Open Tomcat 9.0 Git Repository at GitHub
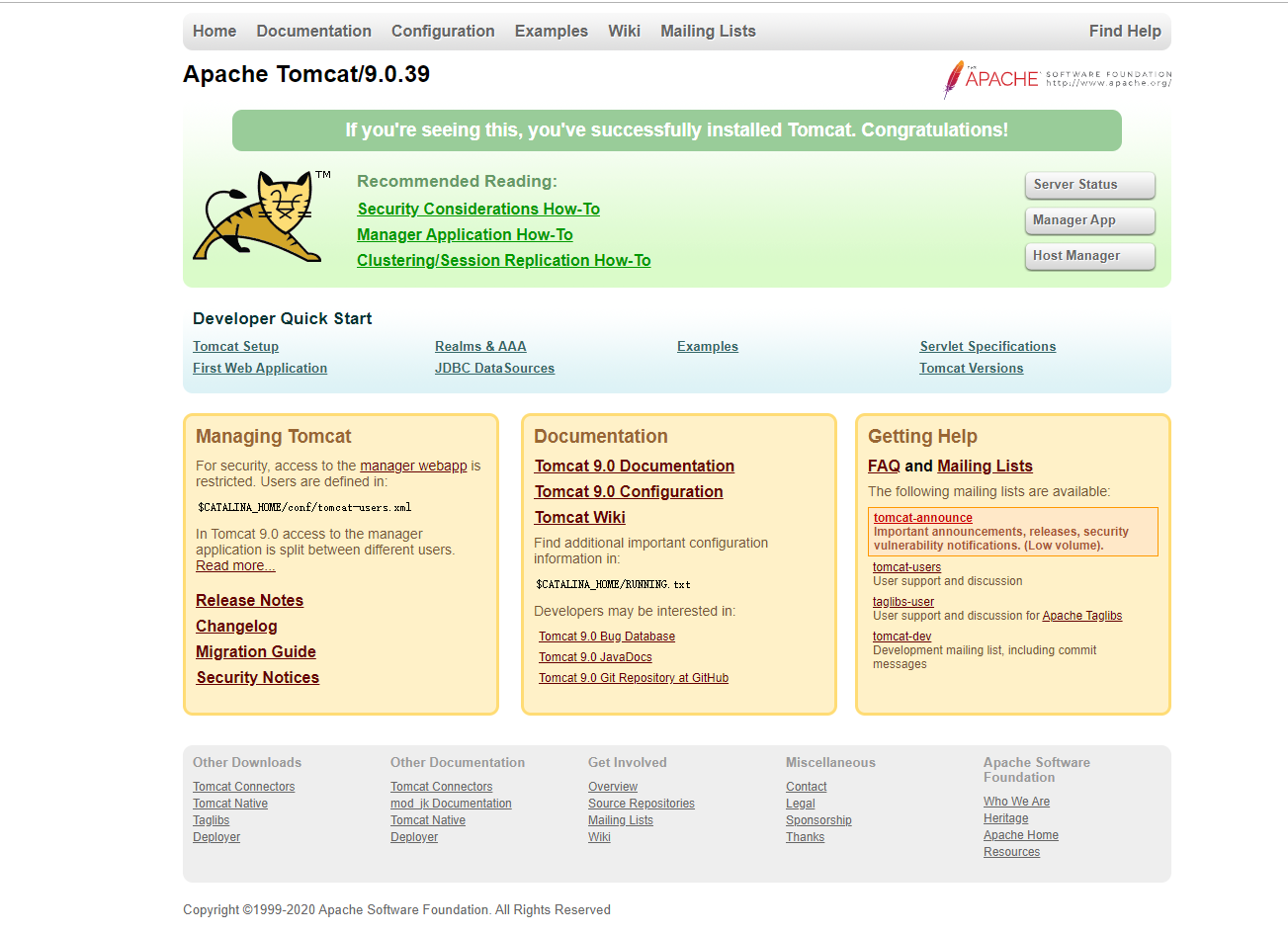This screenshot has width=1288, height=935. click(x=634, y=678)
